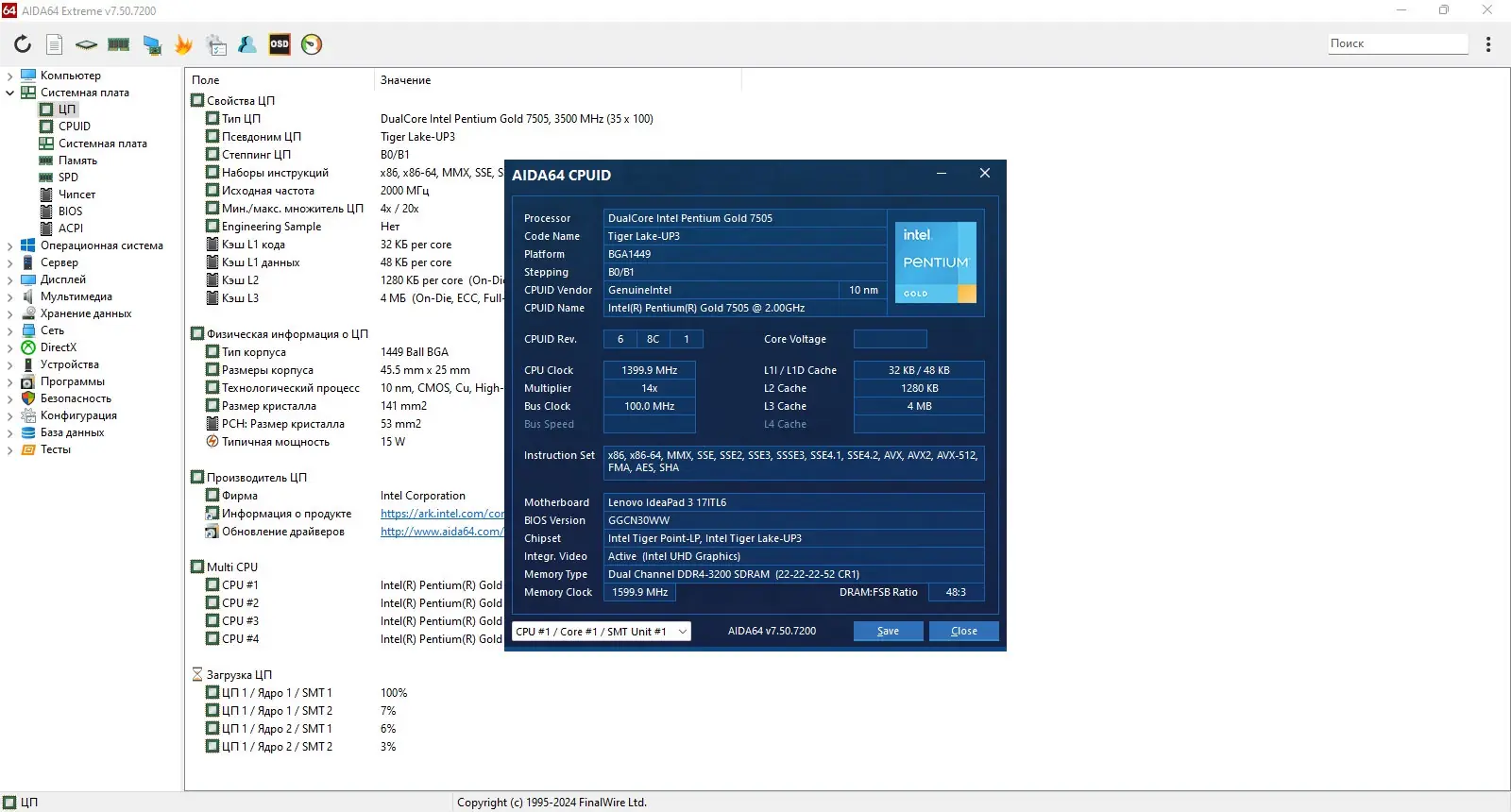
Task: Open the ark.intel.com product link
Action: pyautogui.click(x=442, y=514)
